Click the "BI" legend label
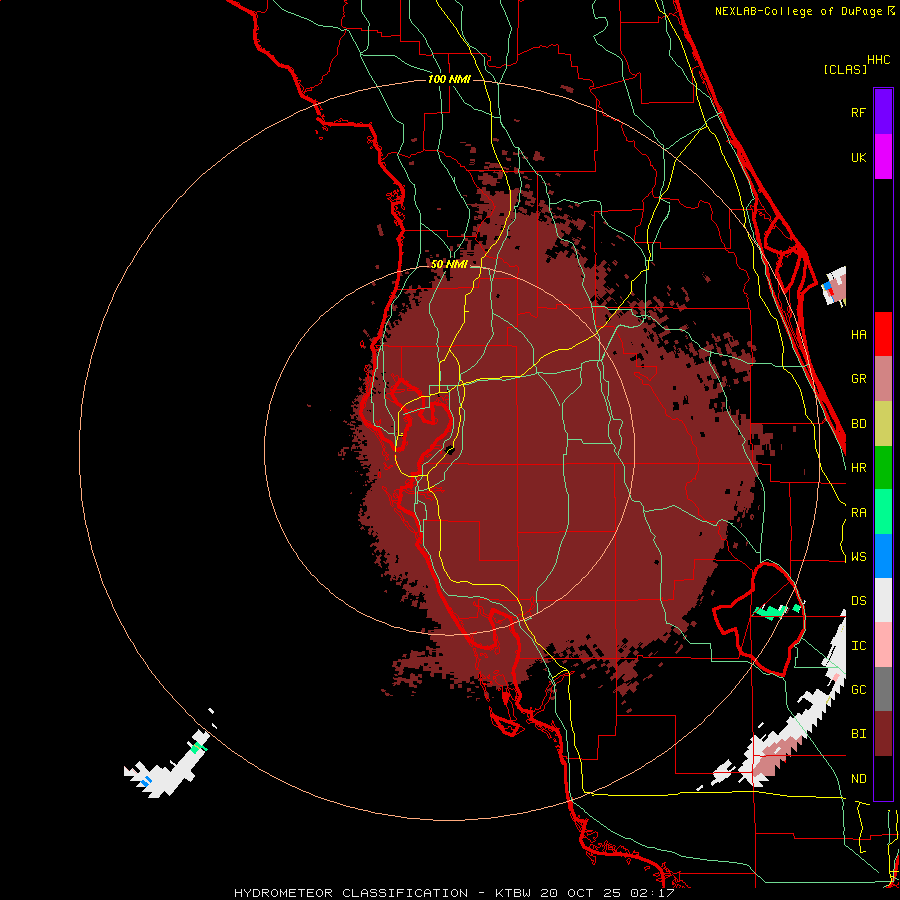This screenshot has width=900, height=900. tap(858, 734)
